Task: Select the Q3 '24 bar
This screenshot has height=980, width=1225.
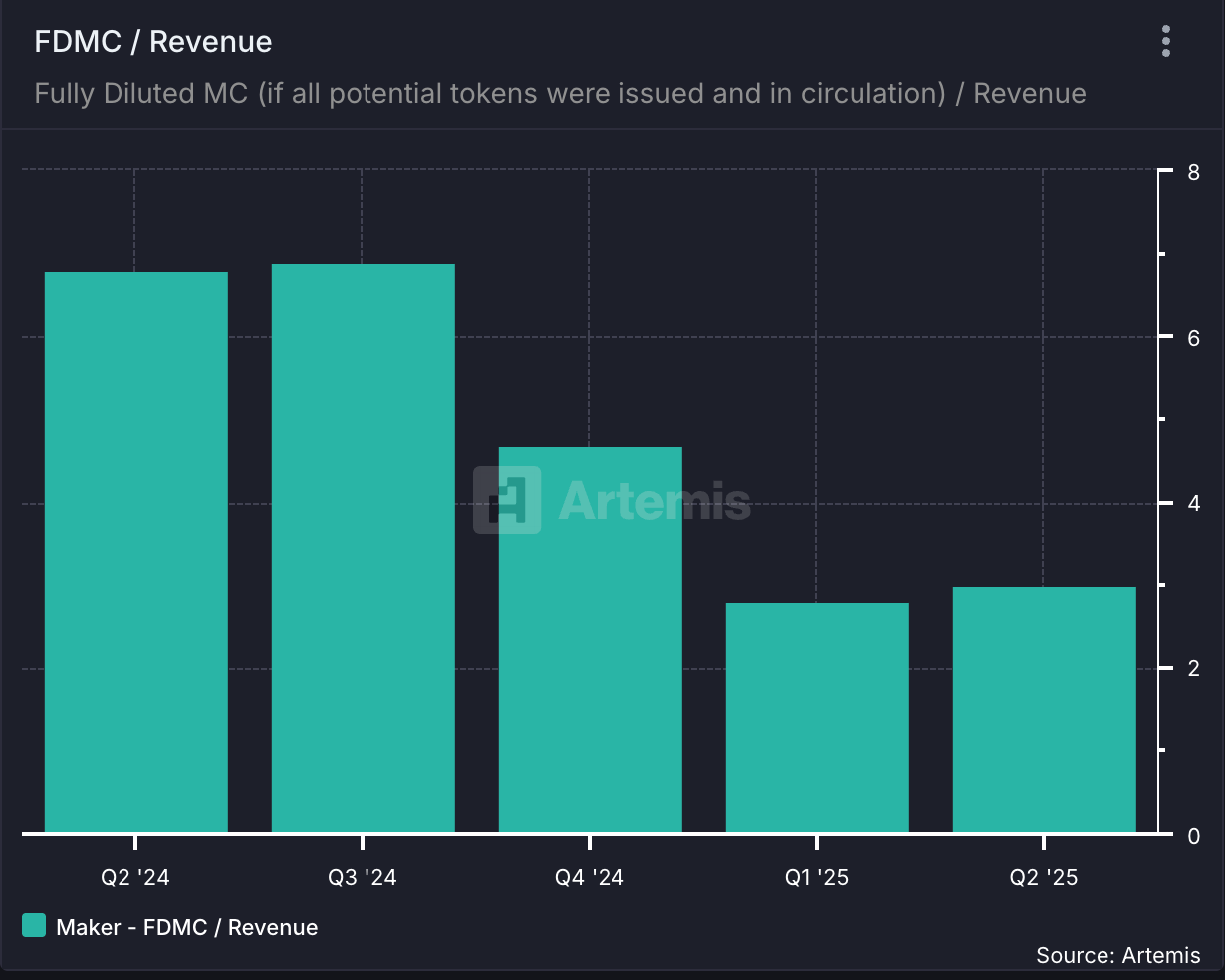Action: click(364, 548)
